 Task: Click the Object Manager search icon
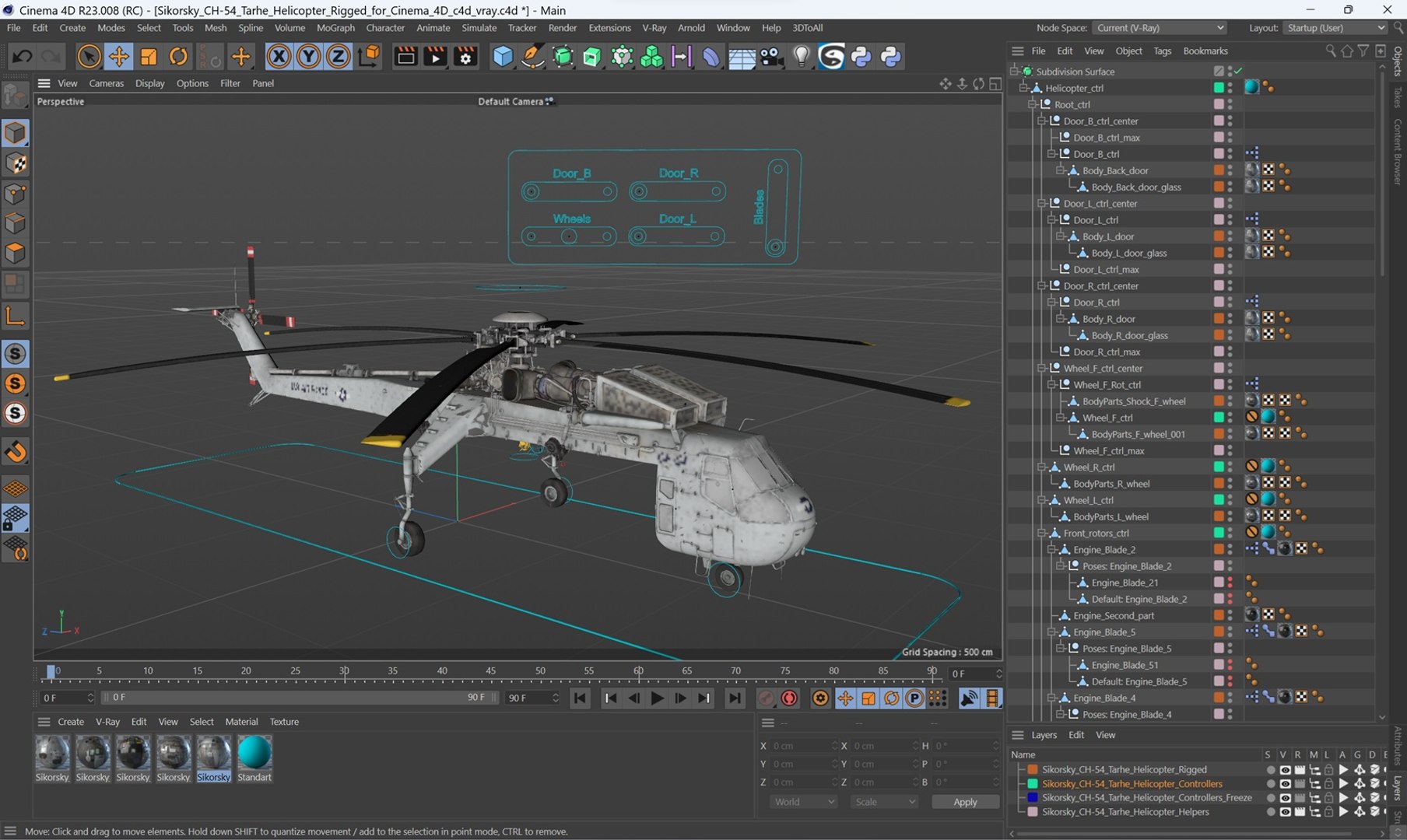point(1331,51)
